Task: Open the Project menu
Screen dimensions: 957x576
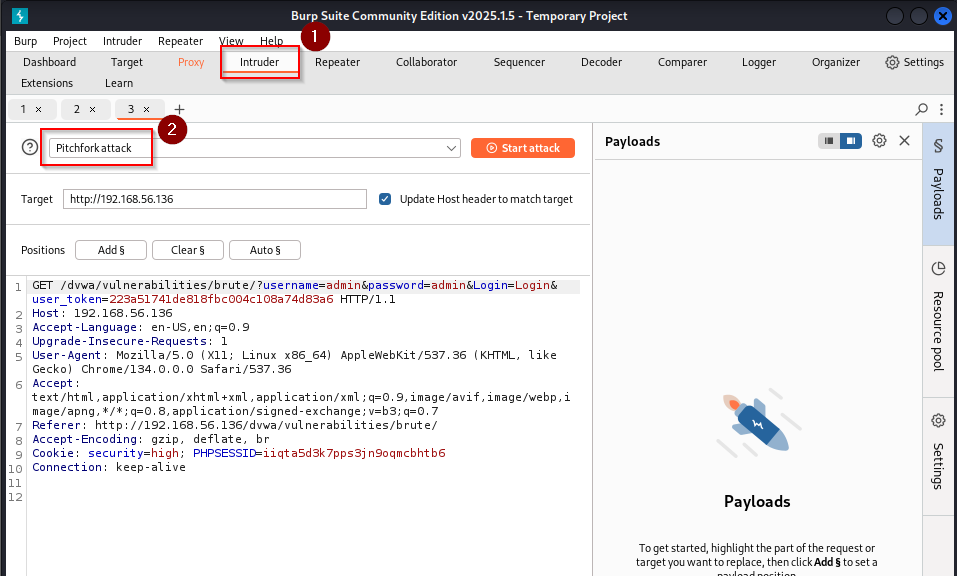Action: (70, 41)
